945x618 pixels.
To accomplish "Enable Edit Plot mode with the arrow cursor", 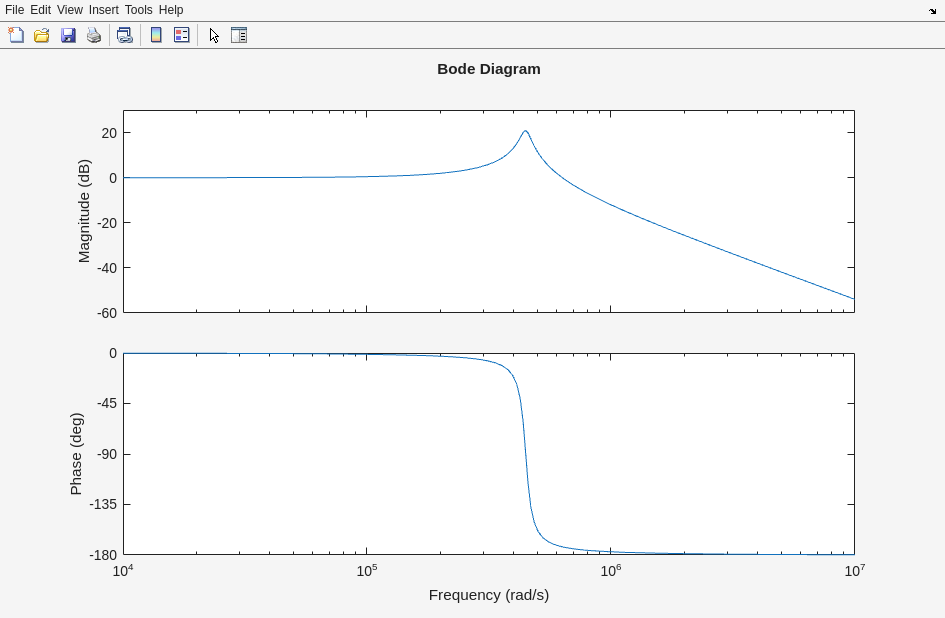I will pyautogui.click(x=214, y=35).
